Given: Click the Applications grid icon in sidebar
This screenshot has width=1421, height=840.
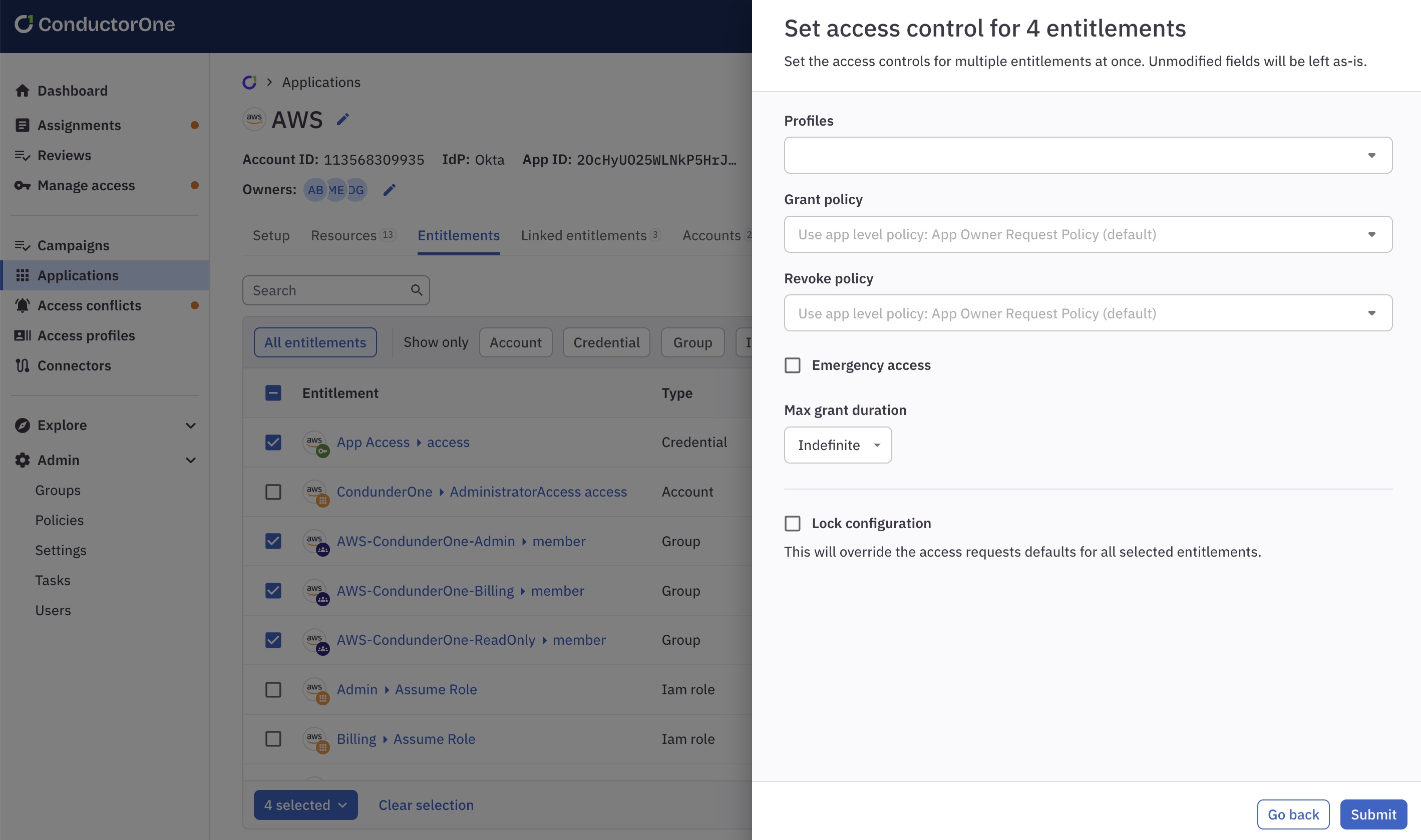Looking at the screenshot, I should coord(22,276).
